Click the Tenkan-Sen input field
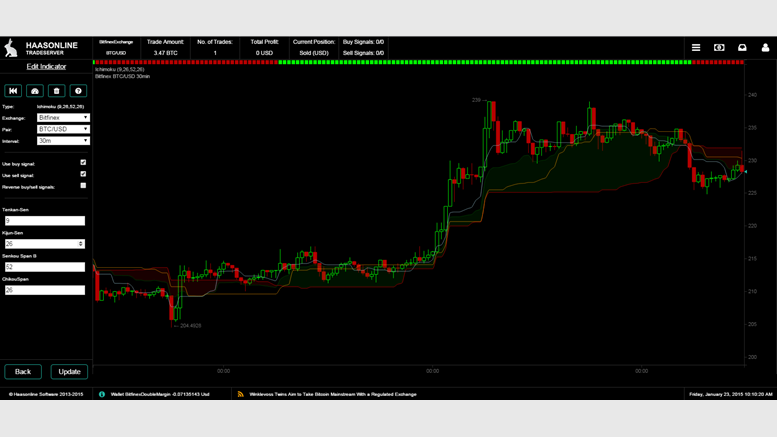 point(45,220)
